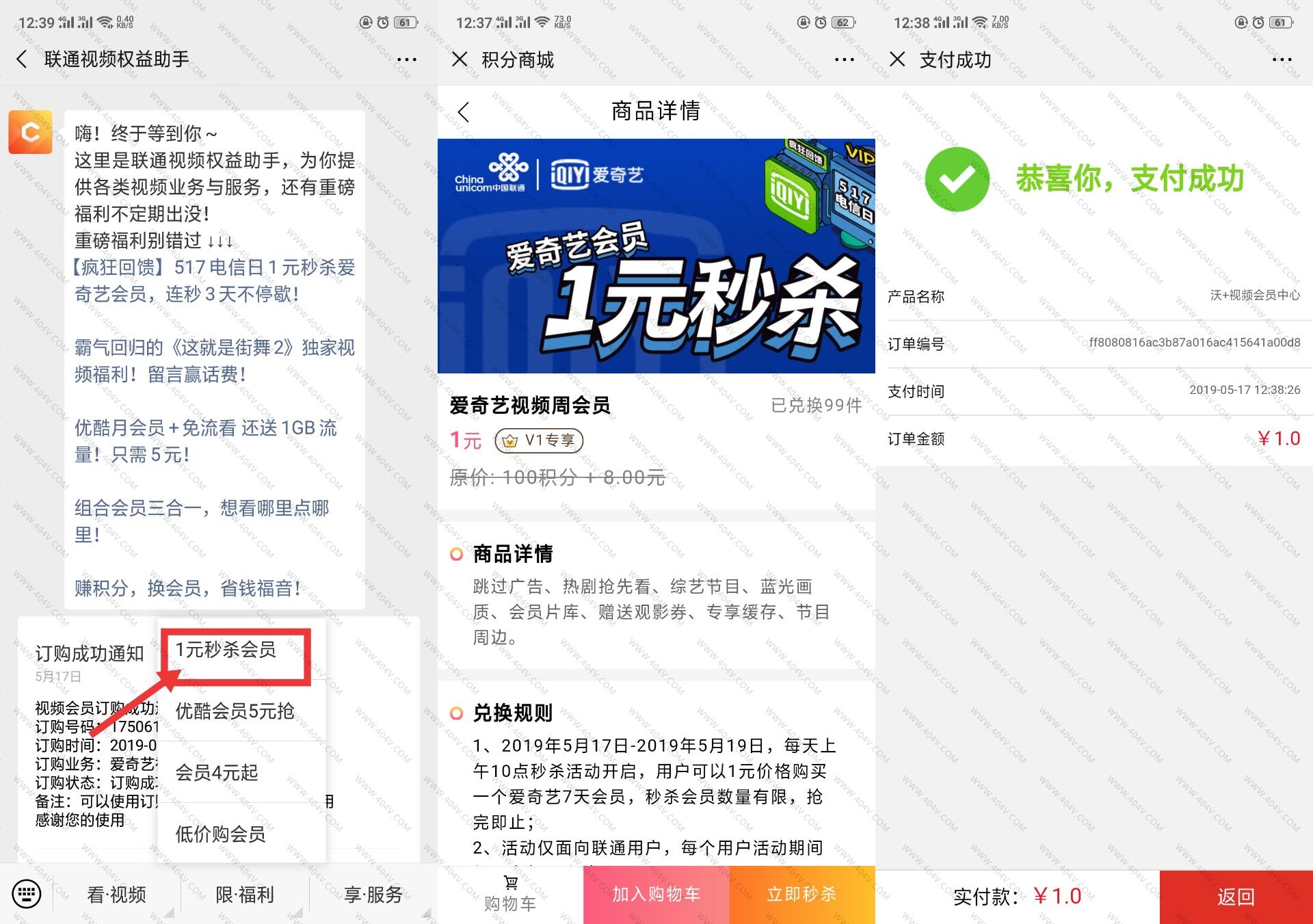The width and height of the screenshot is (1313, 924).
Task: Open more options on 支付成功 screen
Action: point(1282,60)
